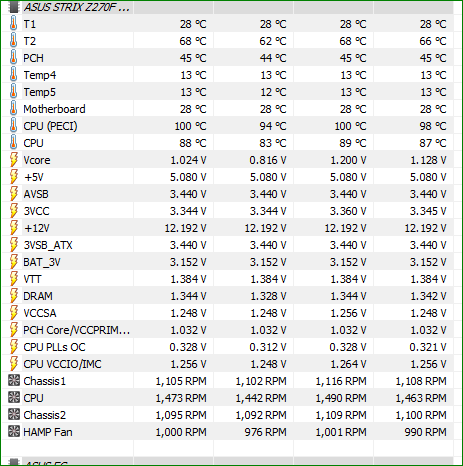The width and height of the screenshot is (463, 466).
Task: Click the voltage icon beside VCCSA
Action: coord(14,313)
